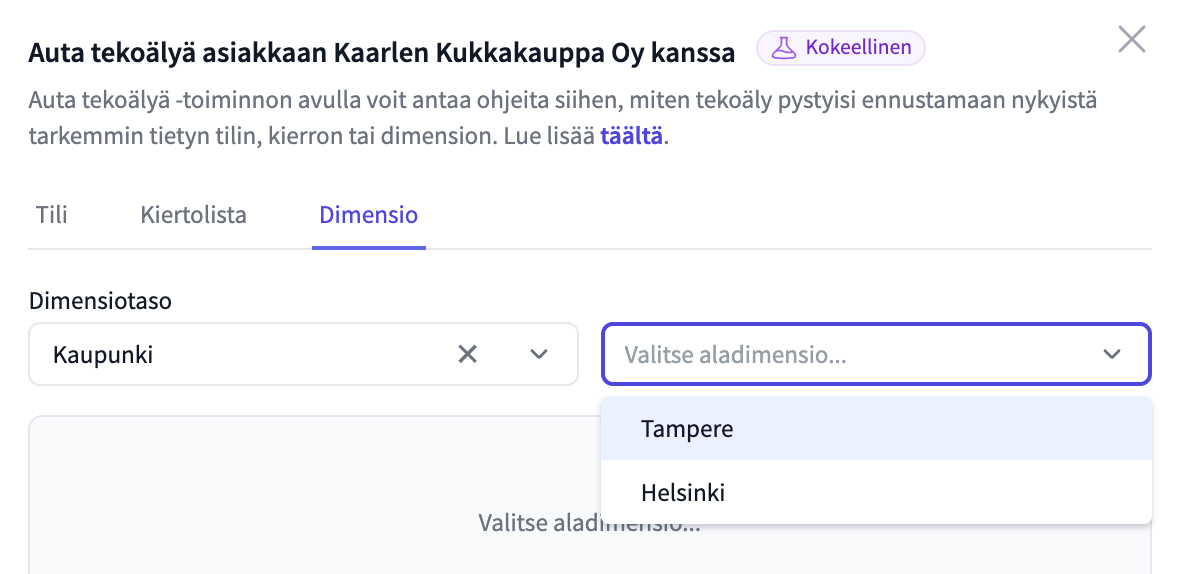Image resolution: width=1178 pixels, height=574 pixels.
Task: Click the Kokeellinen badge label
Action: click(x=857, y=47)
